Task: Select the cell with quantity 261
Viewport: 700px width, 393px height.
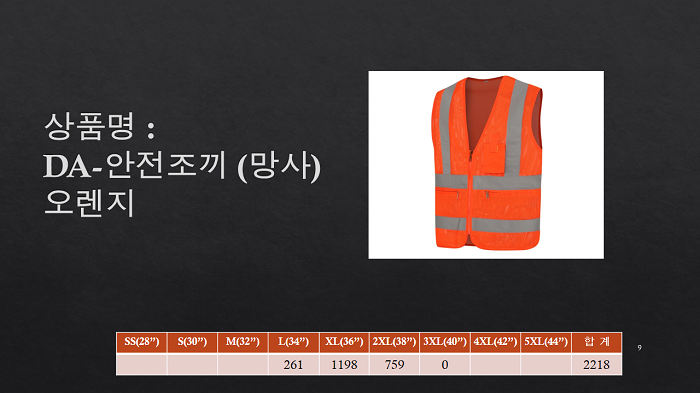Action: coord(294,364)
